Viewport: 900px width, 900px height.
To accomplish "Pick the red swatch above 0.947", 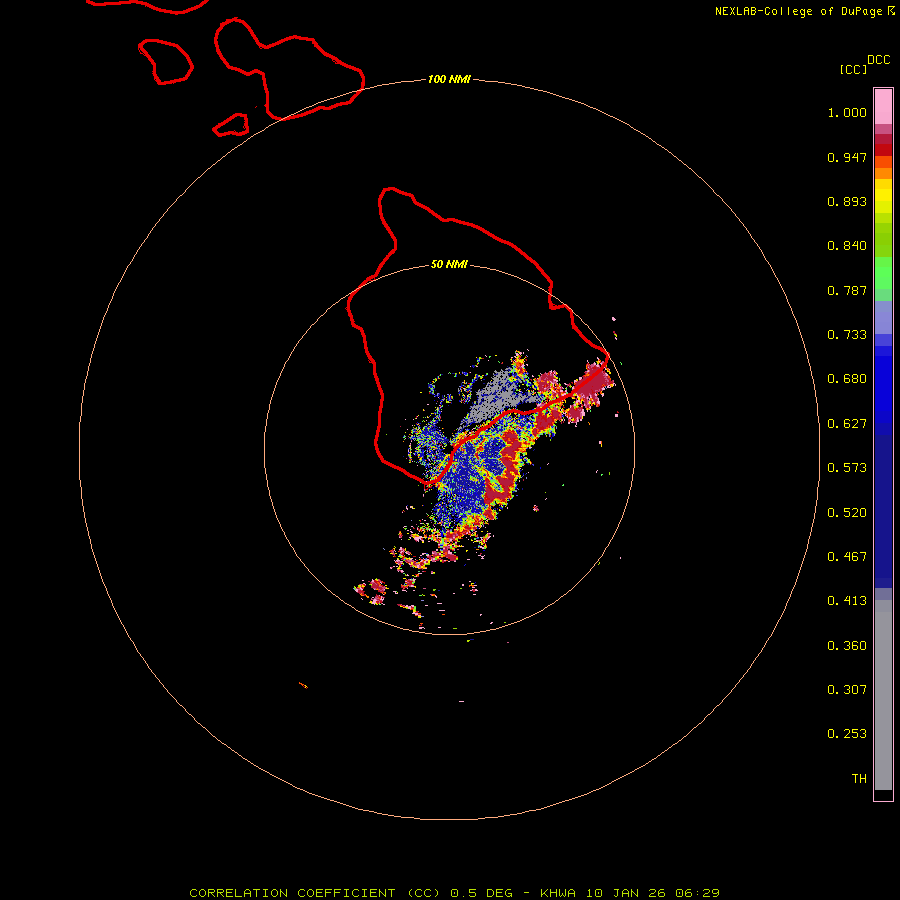I will point(883,150).
